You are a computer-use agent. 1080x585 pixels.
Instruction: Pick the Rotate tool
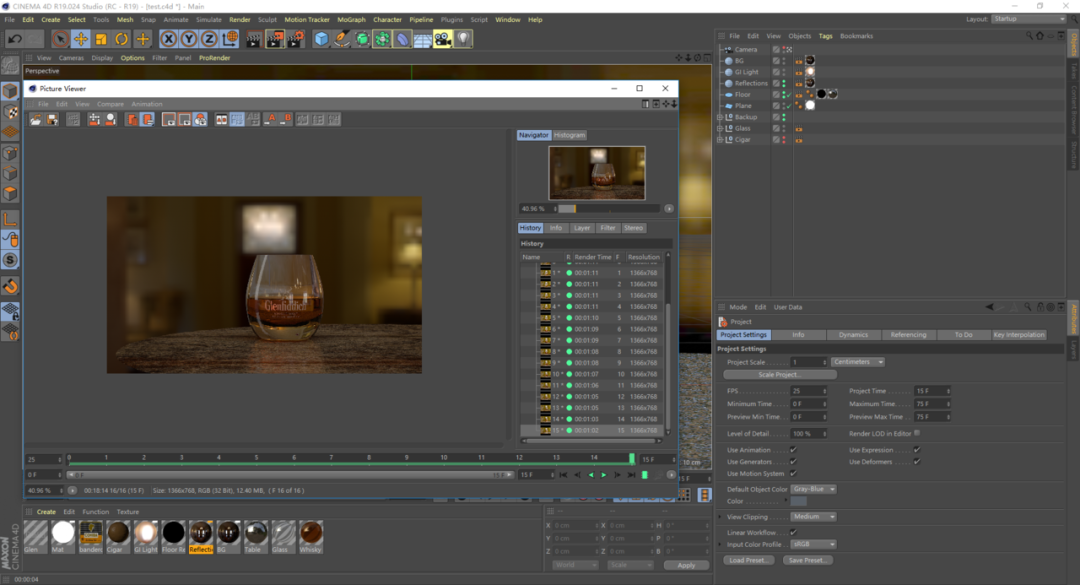coord(121,39)
